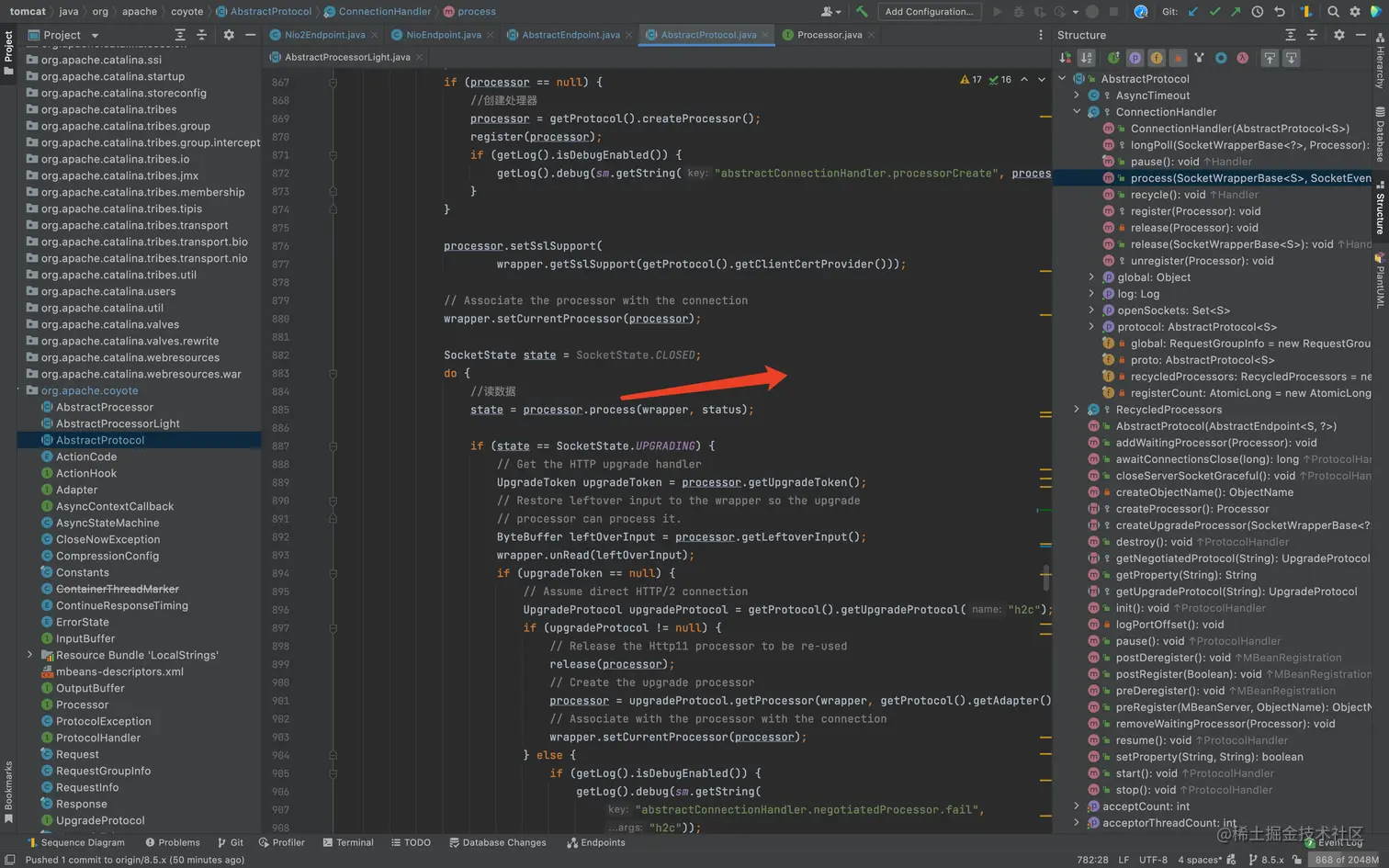
Task: Click the Git Update Project arrow
Action: pyautogui.click(x=1193, y=12)
